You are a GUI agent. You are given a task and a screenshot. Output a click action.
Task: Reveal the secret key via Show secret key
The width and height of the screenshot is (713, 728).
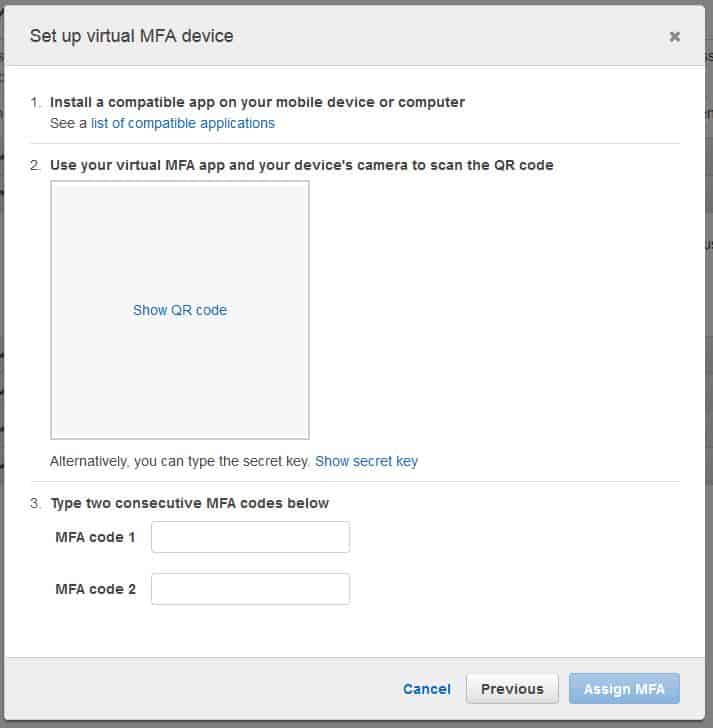coord(366,461)
